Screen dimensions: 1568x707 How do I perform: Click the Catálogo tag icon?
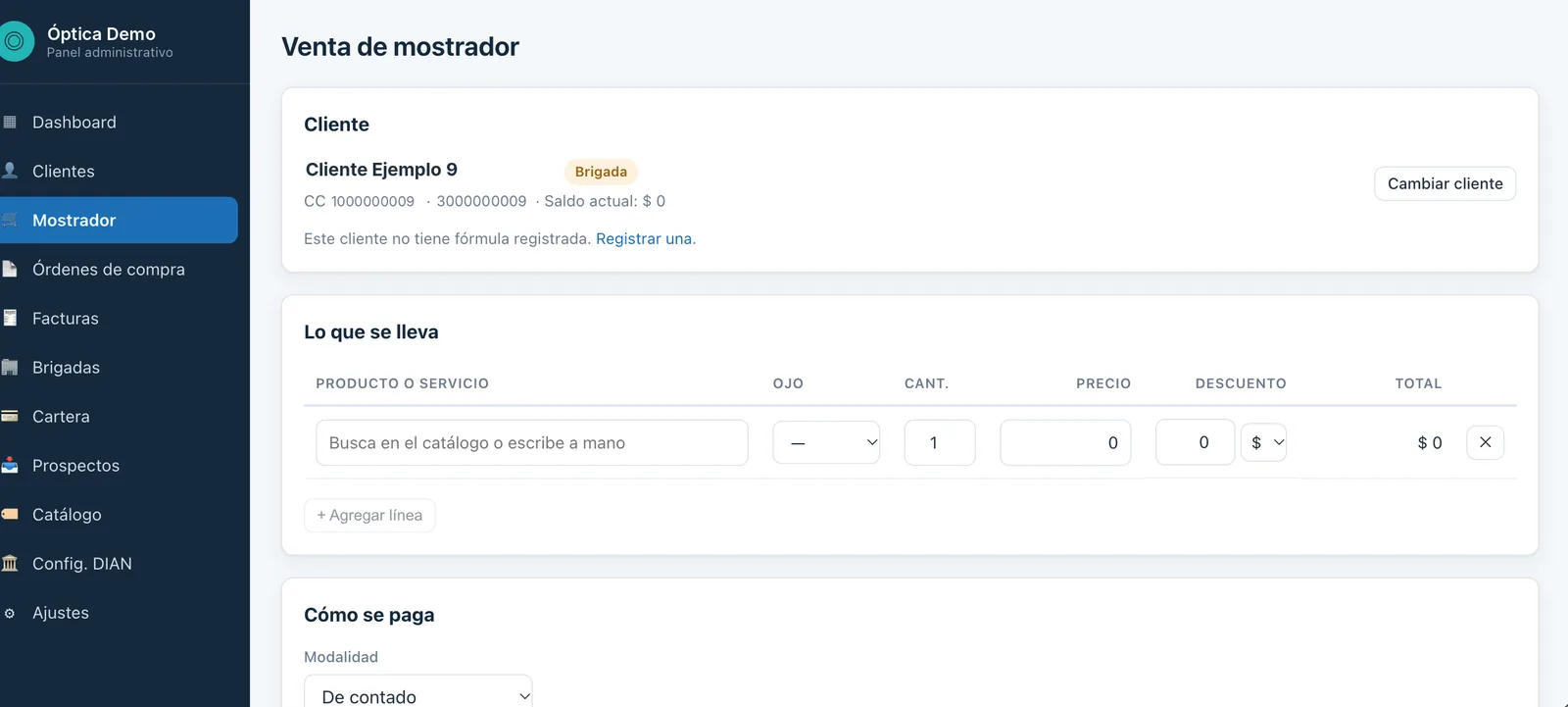[x=10, y=514]
